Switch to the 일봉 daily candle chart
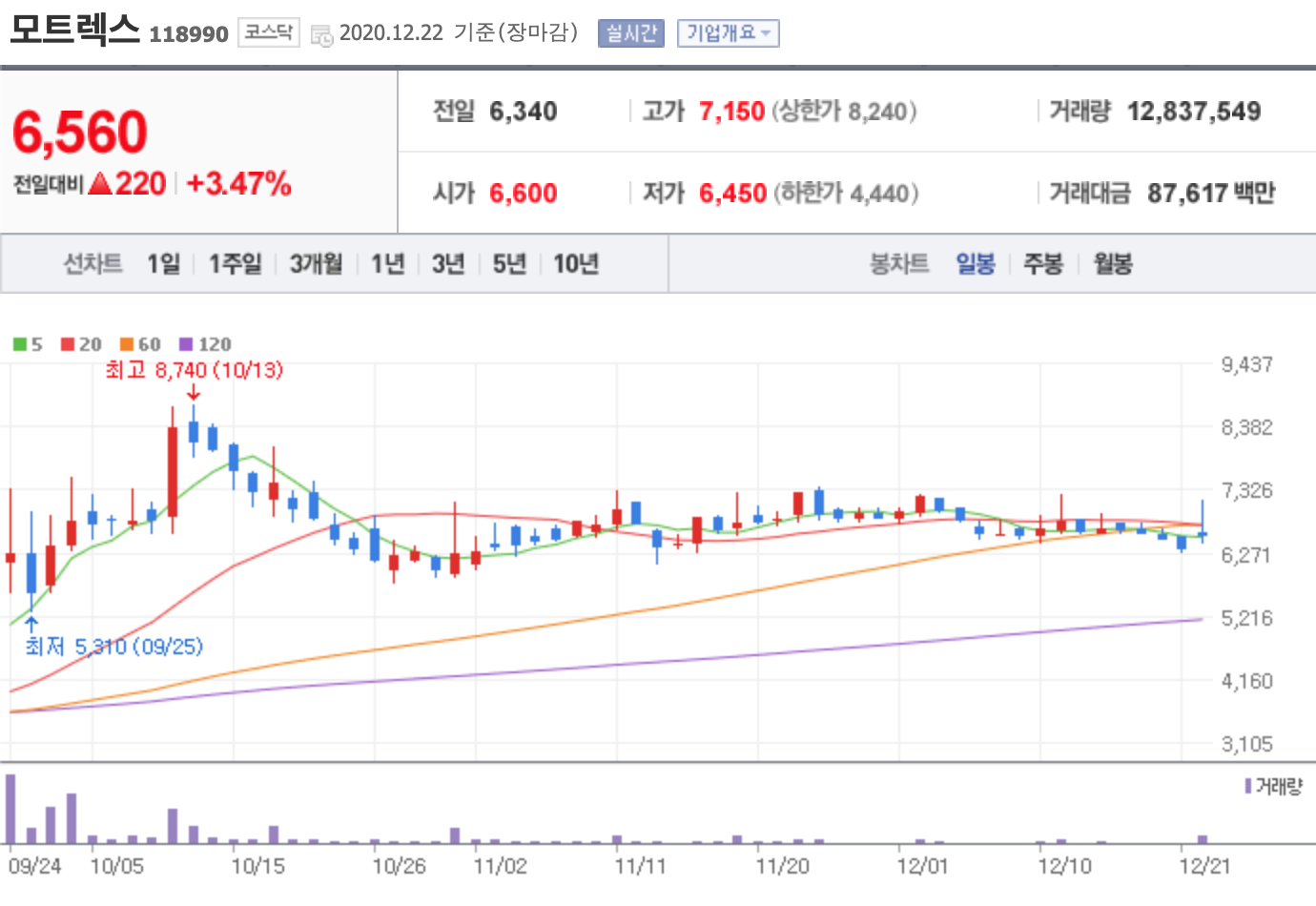1316x906 pixels. point(976,263)
